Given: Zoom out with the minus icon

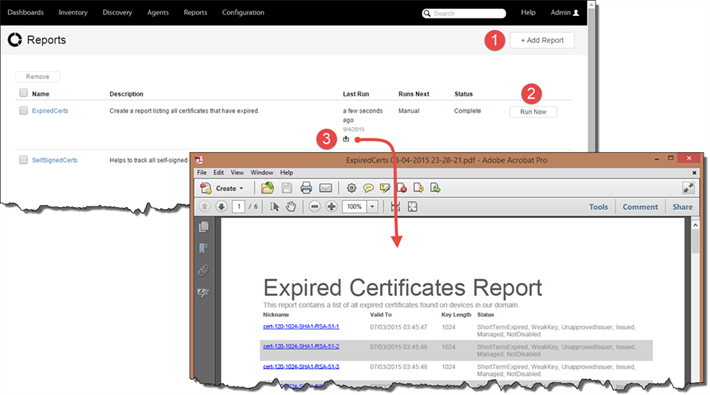Looking at the screenshot, I should (x=314, y=207).
